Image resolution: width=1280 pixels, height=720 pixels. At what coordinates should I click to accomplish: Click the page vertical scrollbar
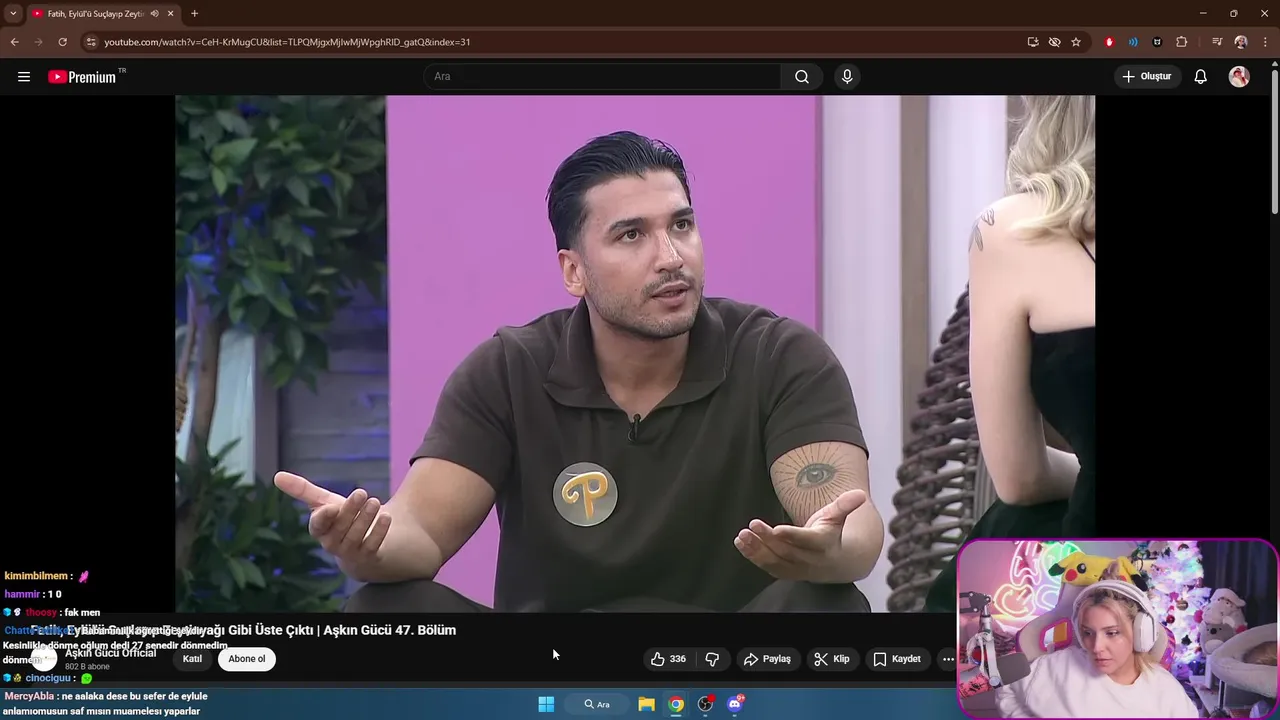(1274, 140)
